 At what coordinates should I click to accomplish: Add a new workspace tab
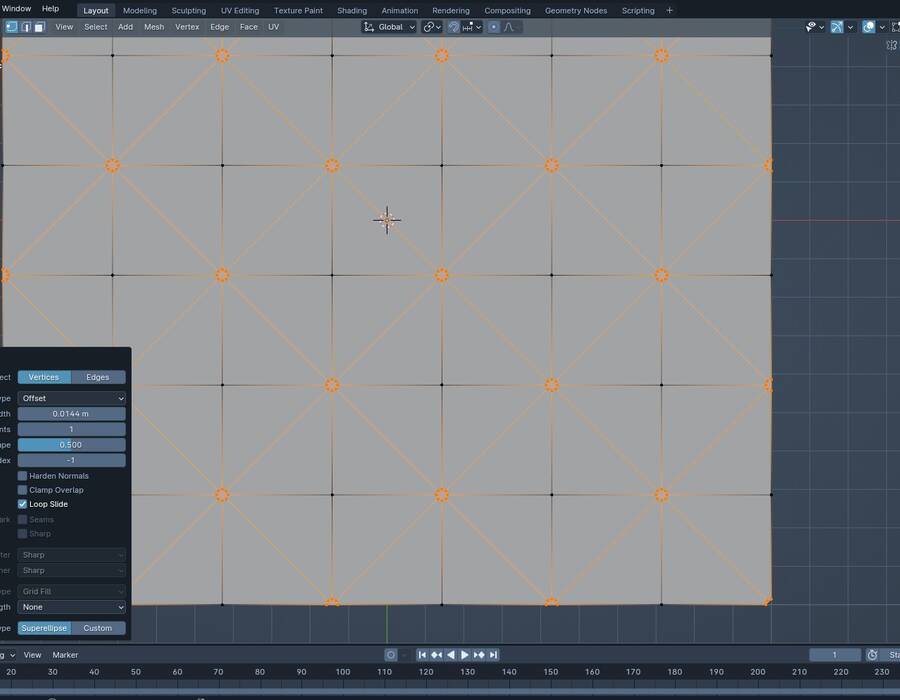click(669, 10)
